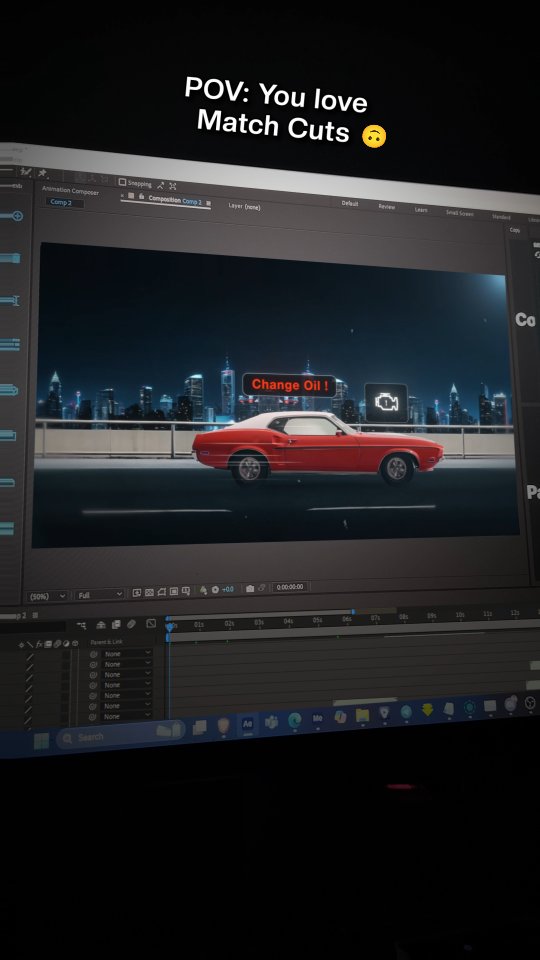
Task: Click the 3D layer column header icon
Action: tap(75, 643)
